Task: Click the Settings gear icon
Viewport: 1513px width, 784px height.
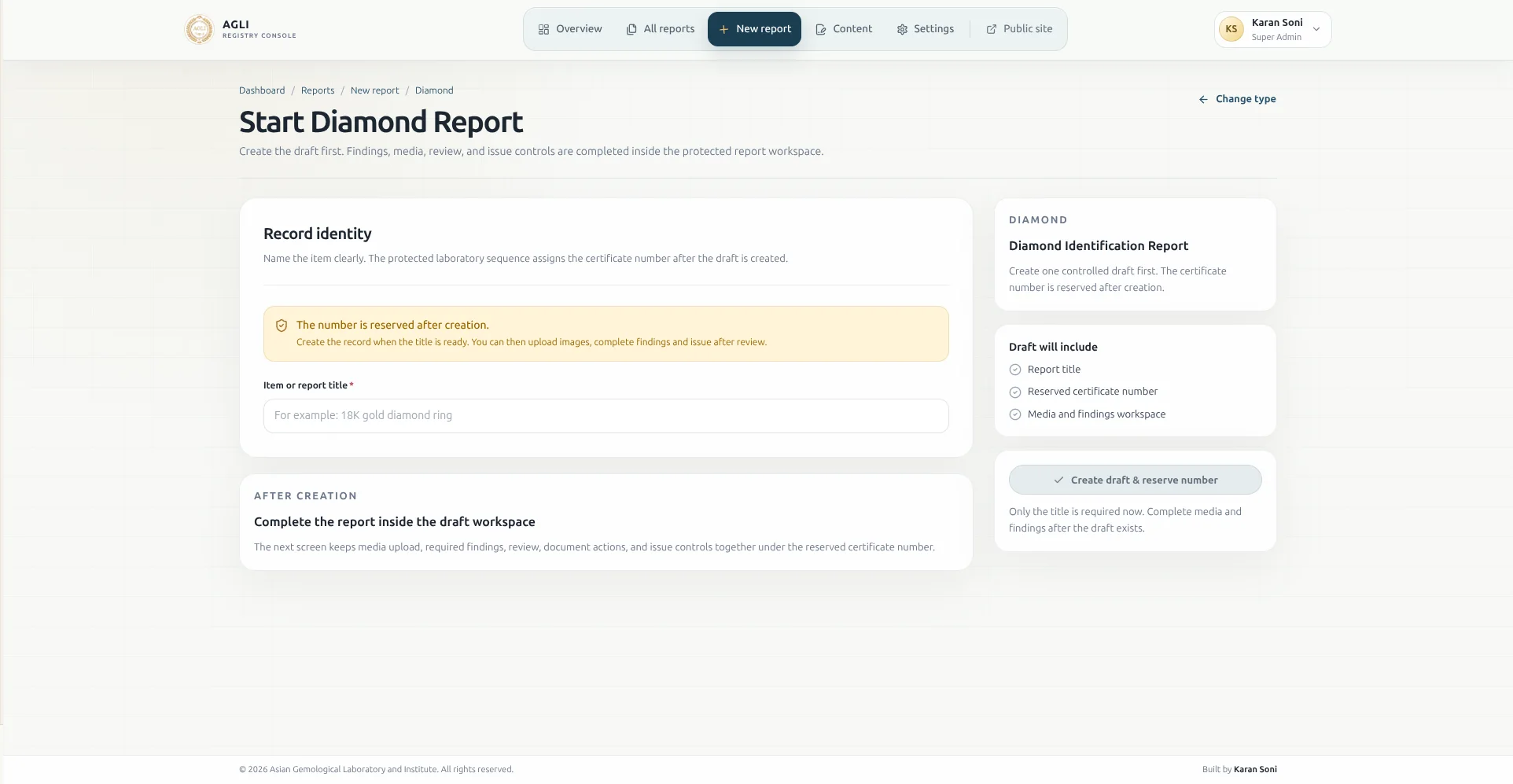Action: [902, 29]
